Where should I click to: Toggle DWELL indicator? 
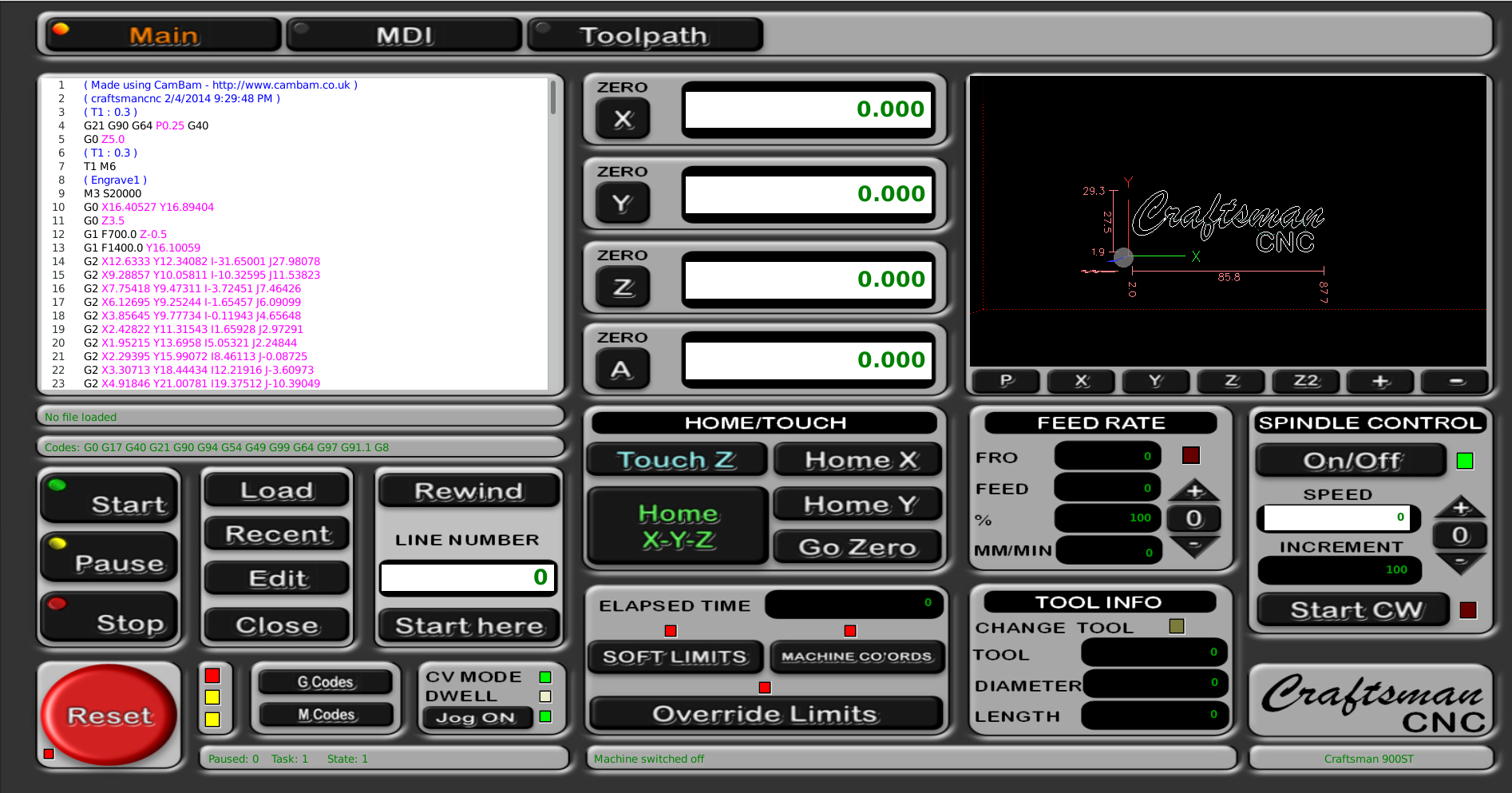(x=545, y=696)
